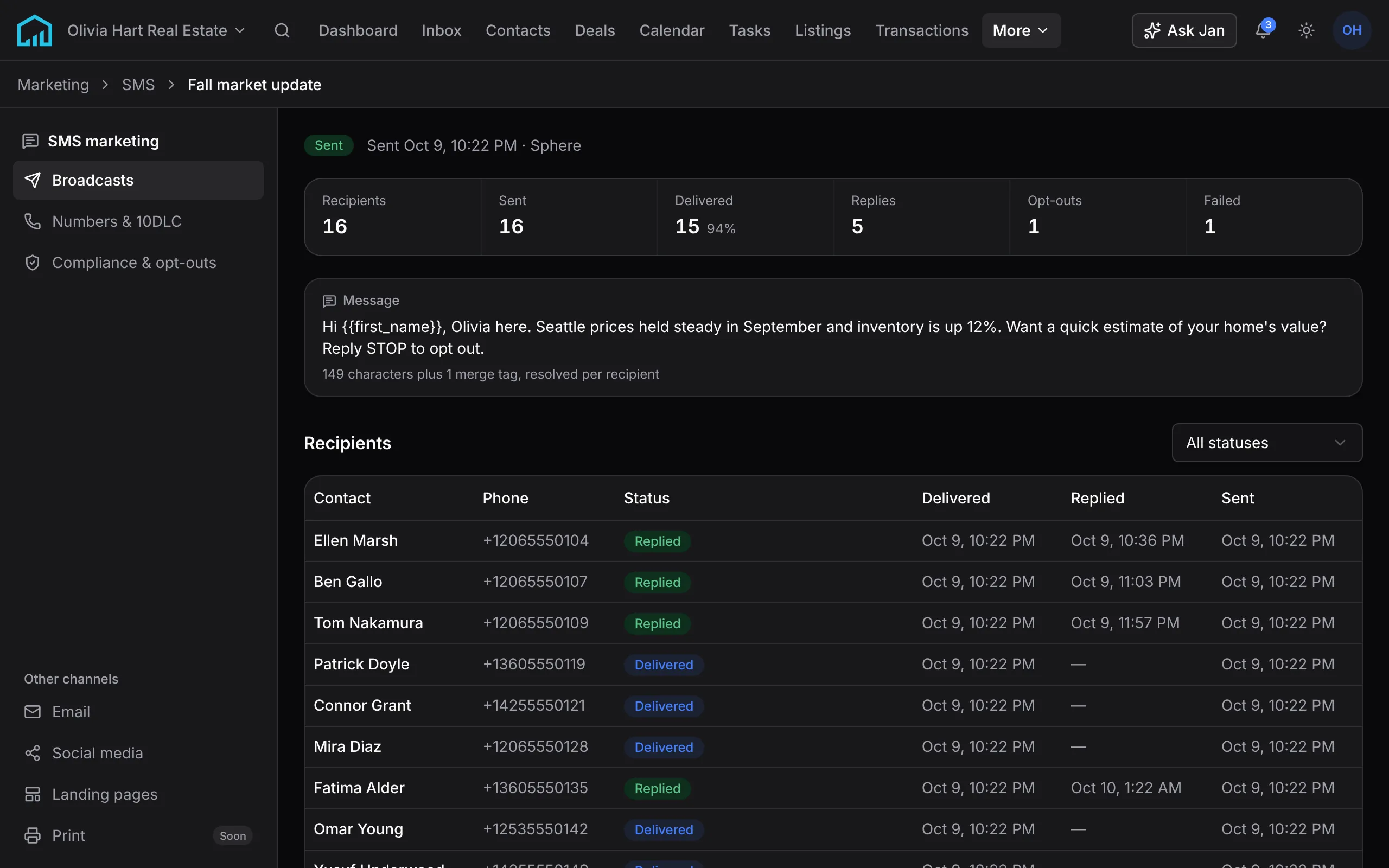
Task: Open Tasks in navigation
Action: pyautogui.click(x=750, y=30)
